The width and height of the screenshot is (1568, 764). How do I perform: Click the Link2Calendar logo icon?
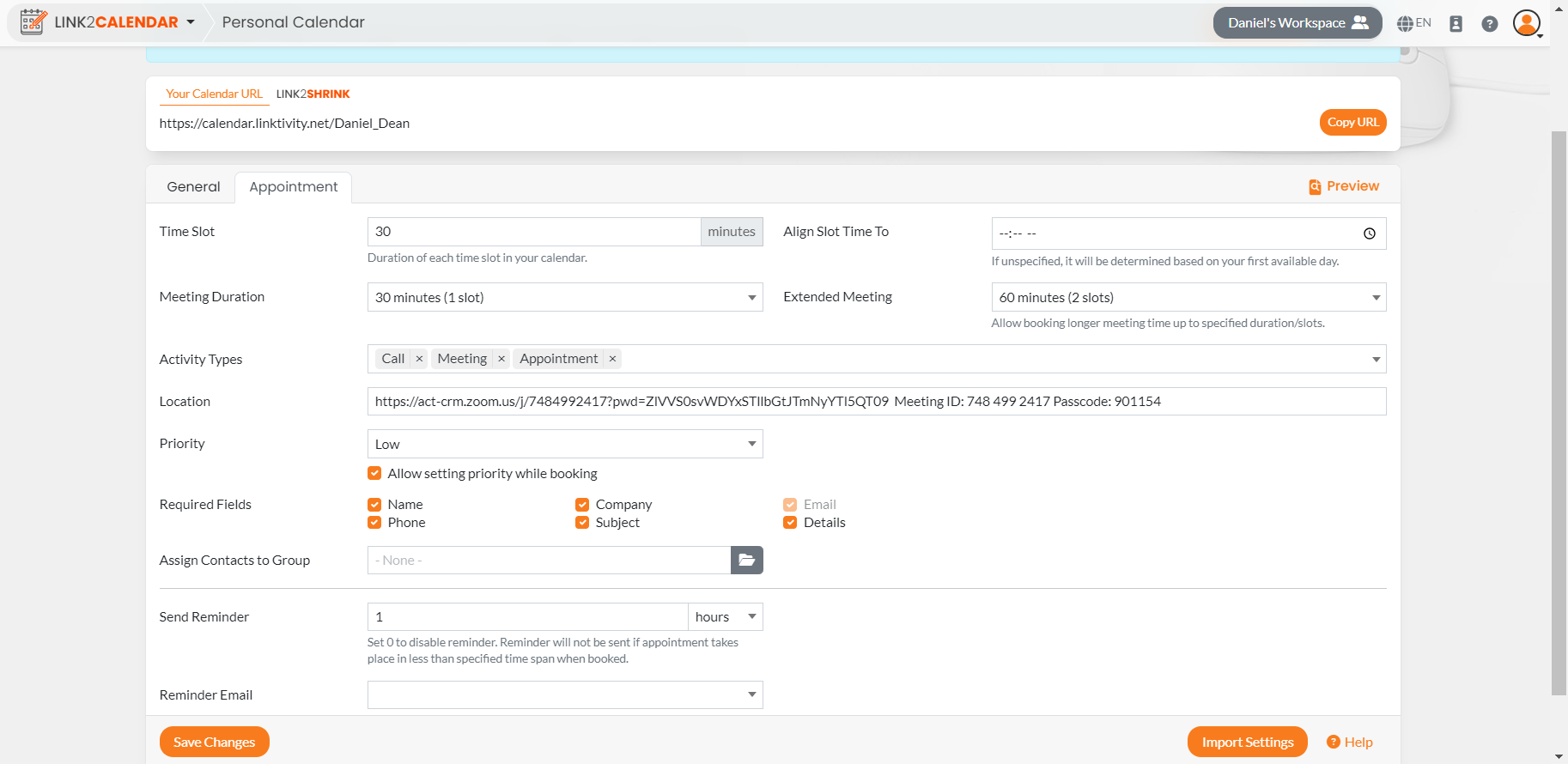tap(33, 22)
